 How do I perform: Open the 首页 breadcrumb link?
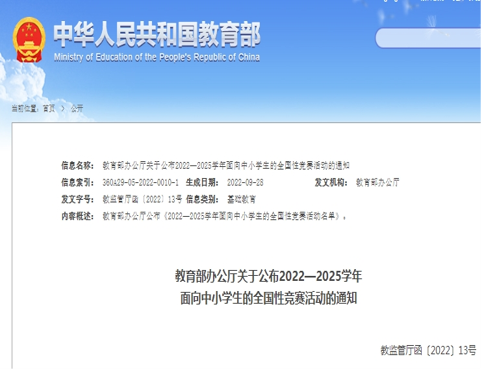click(49, 108)
